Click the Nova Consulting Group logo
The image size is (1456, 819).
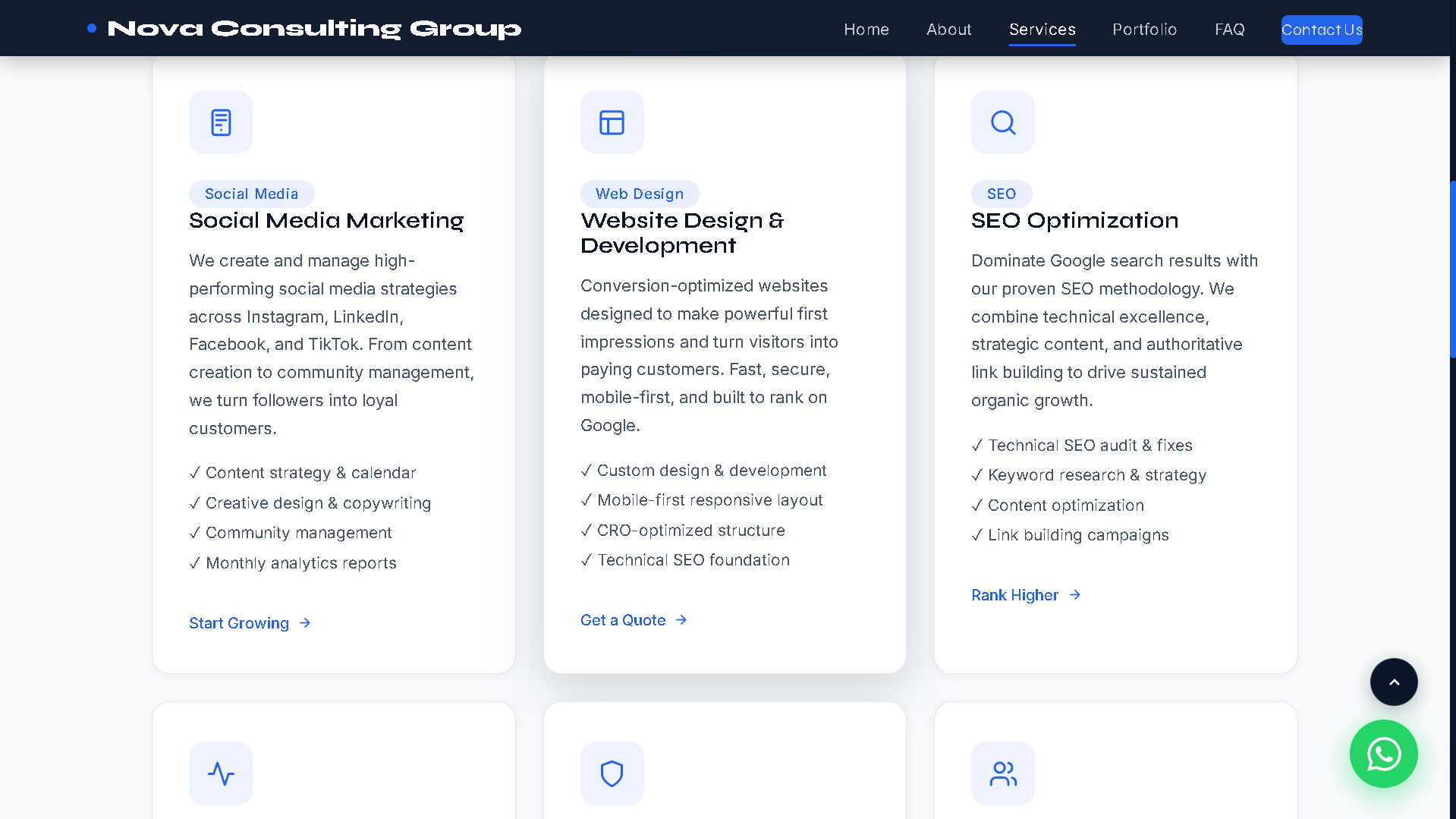pos(313,29)
